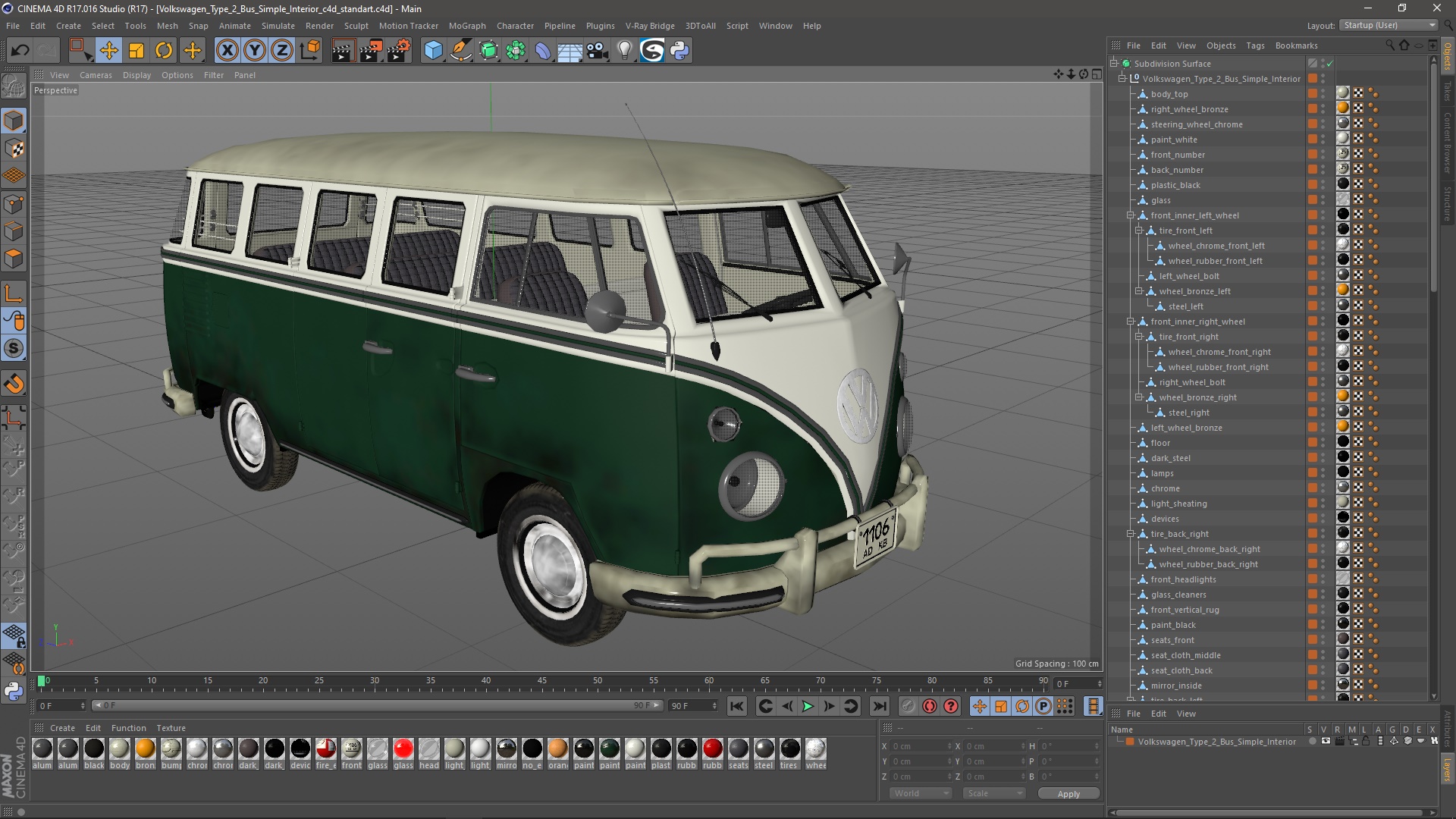This screenshot has width=1456, height=819.
Task: Click the Apply button
Action: 1068,793
